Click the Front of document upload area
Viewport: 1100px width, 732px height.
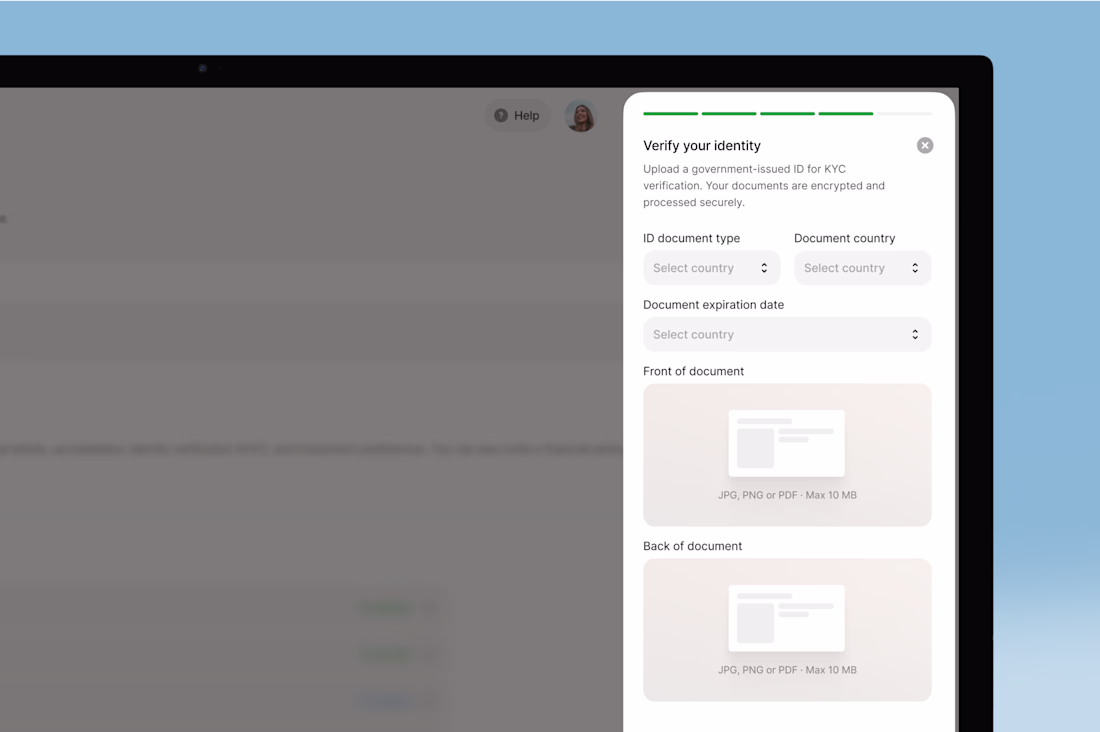(x=787, y=455)
